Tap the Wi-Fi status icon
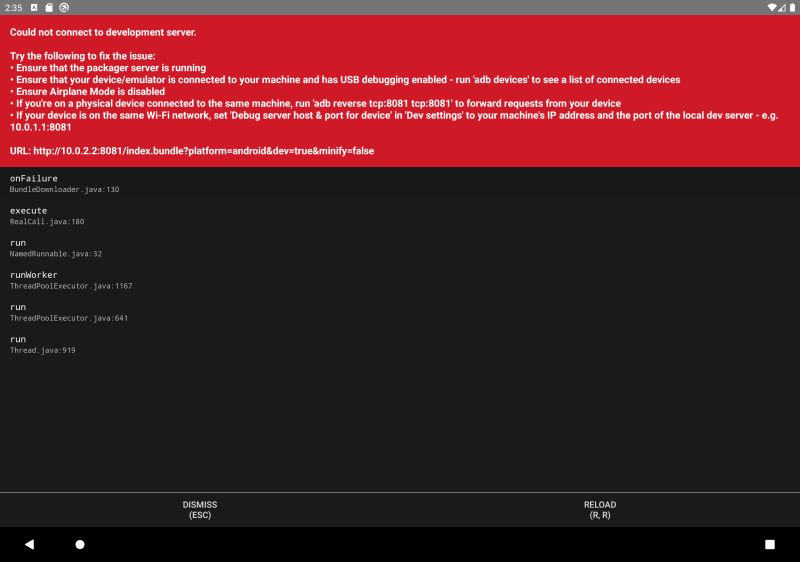Image resolution: width=800 pixels, height=562 pixels. coord(771,7)
